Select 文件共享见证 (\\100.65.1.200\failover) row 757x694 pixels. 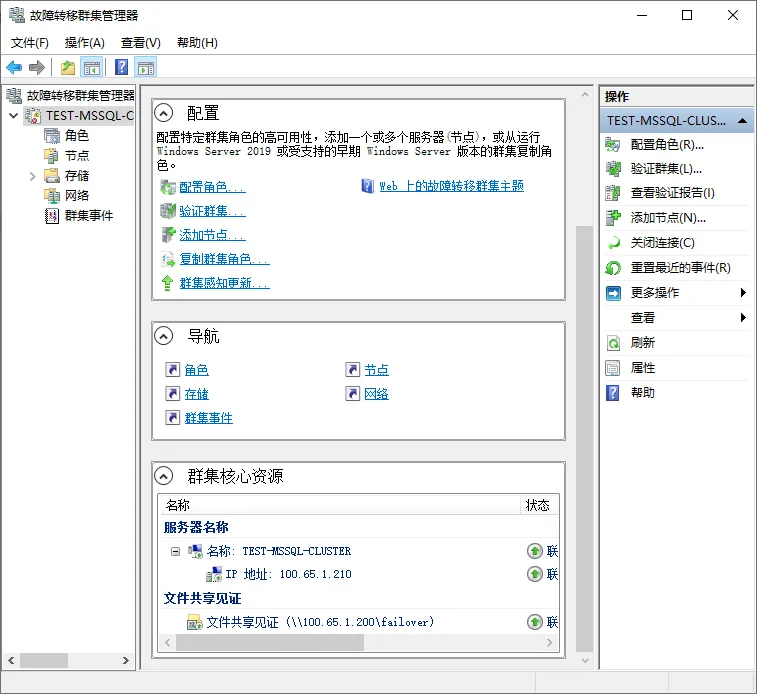pos(320,622)
